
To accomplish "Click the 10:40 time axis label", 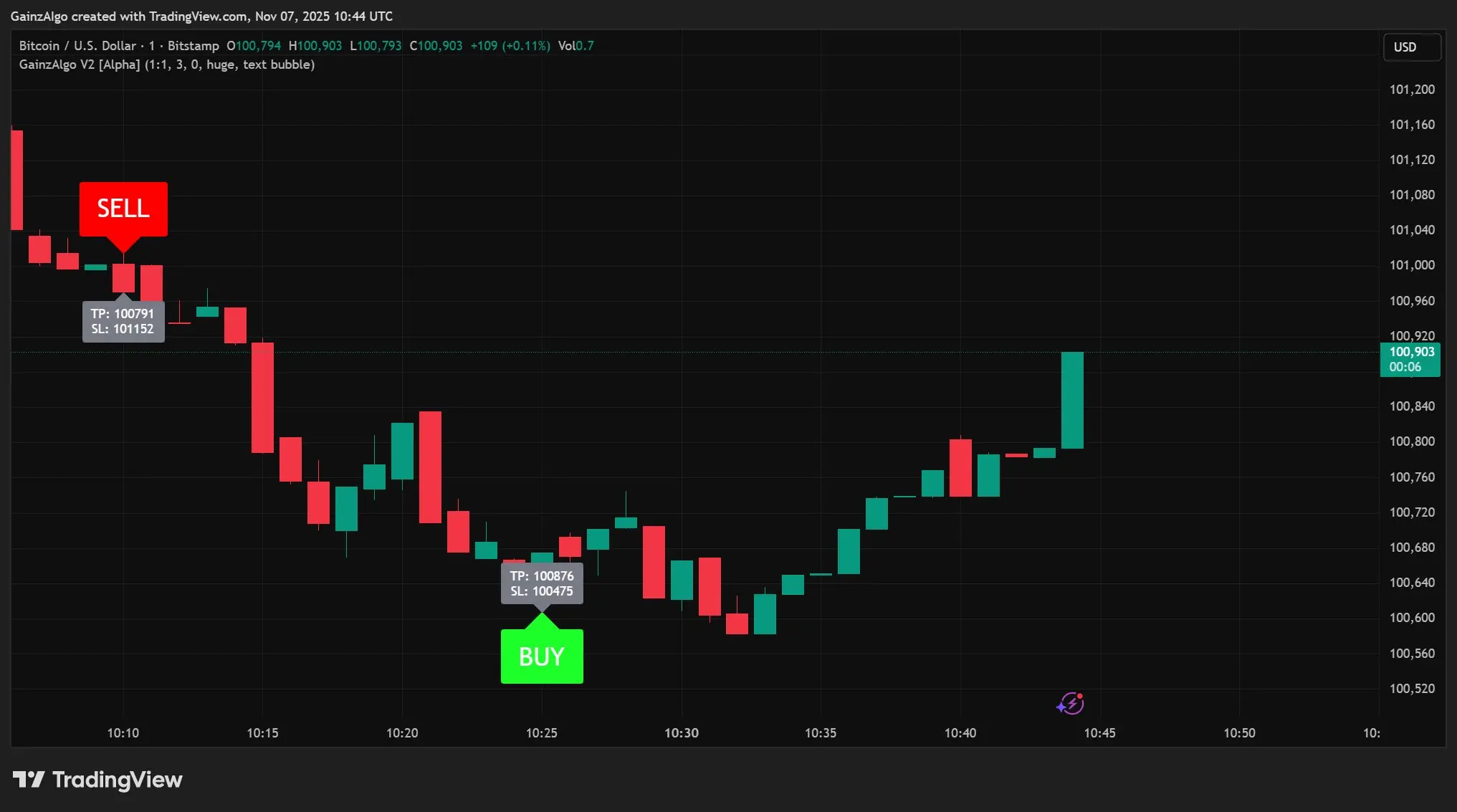I will tap(960, 733).
